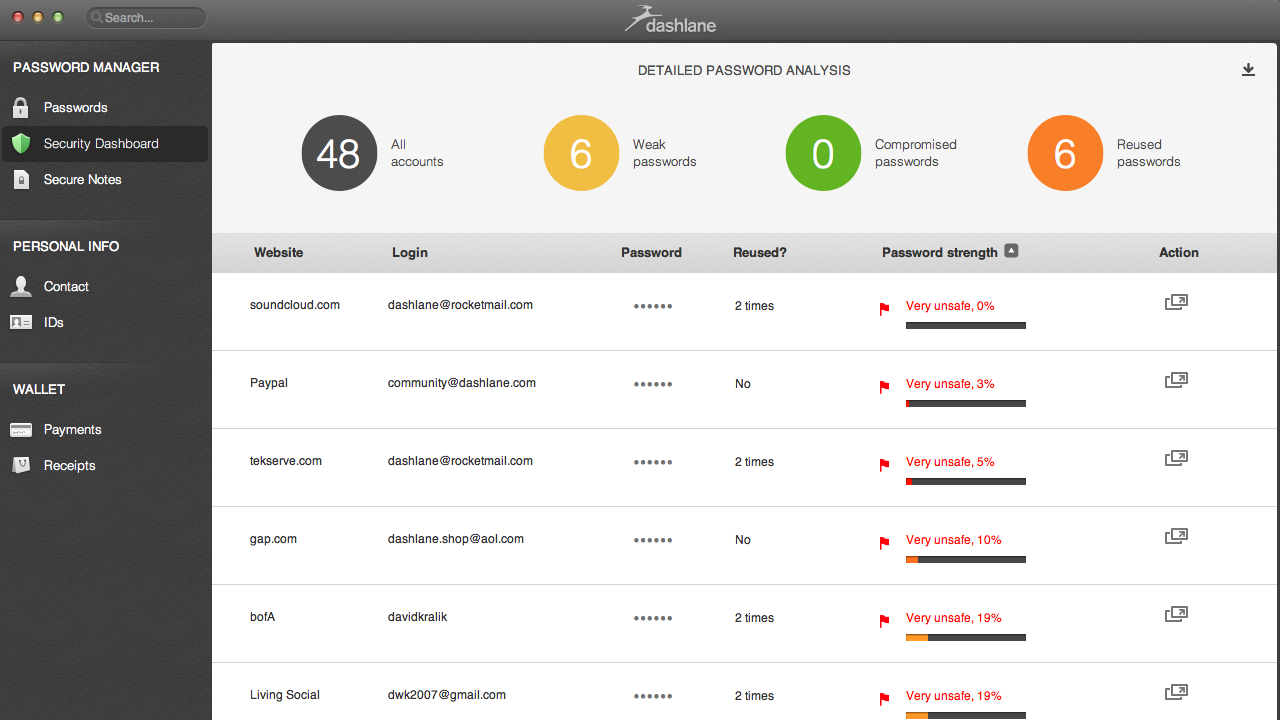This screenshot has height=720, width=1280.
Task: Click the green shield Security Dashboard icon
Action: click(x=21, y=144)
